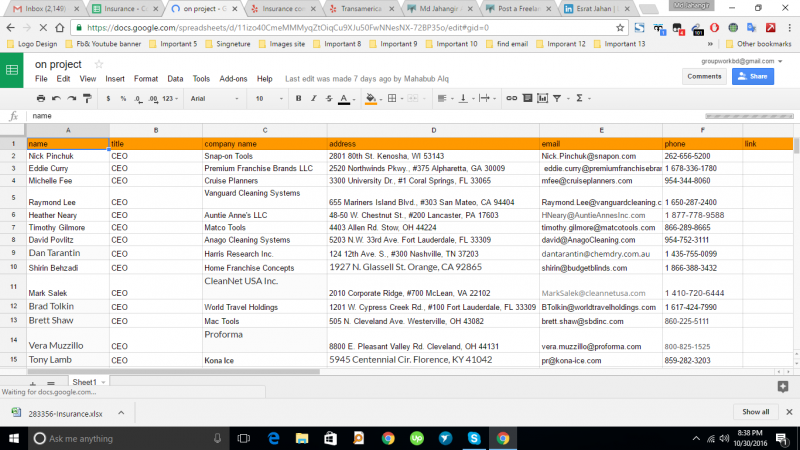Open the font size 10 dropdown
This screenshot has height=450, width=800.
coord(269,98)
